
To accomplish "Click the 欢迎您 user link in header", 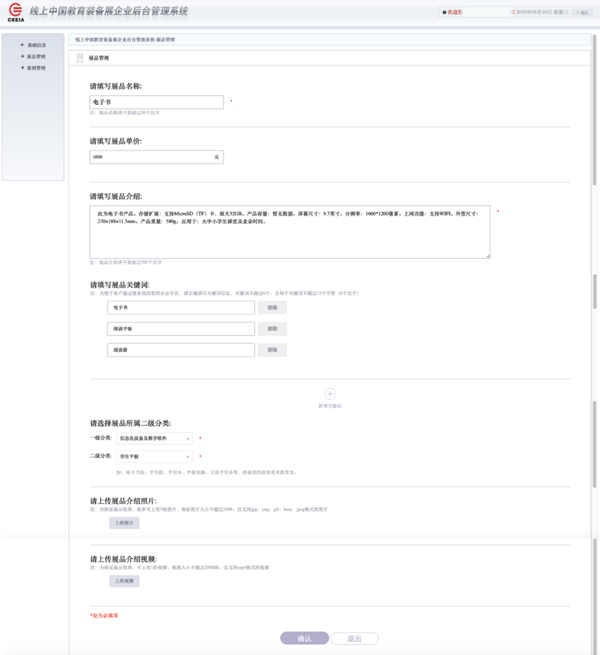I will [455, 12].
